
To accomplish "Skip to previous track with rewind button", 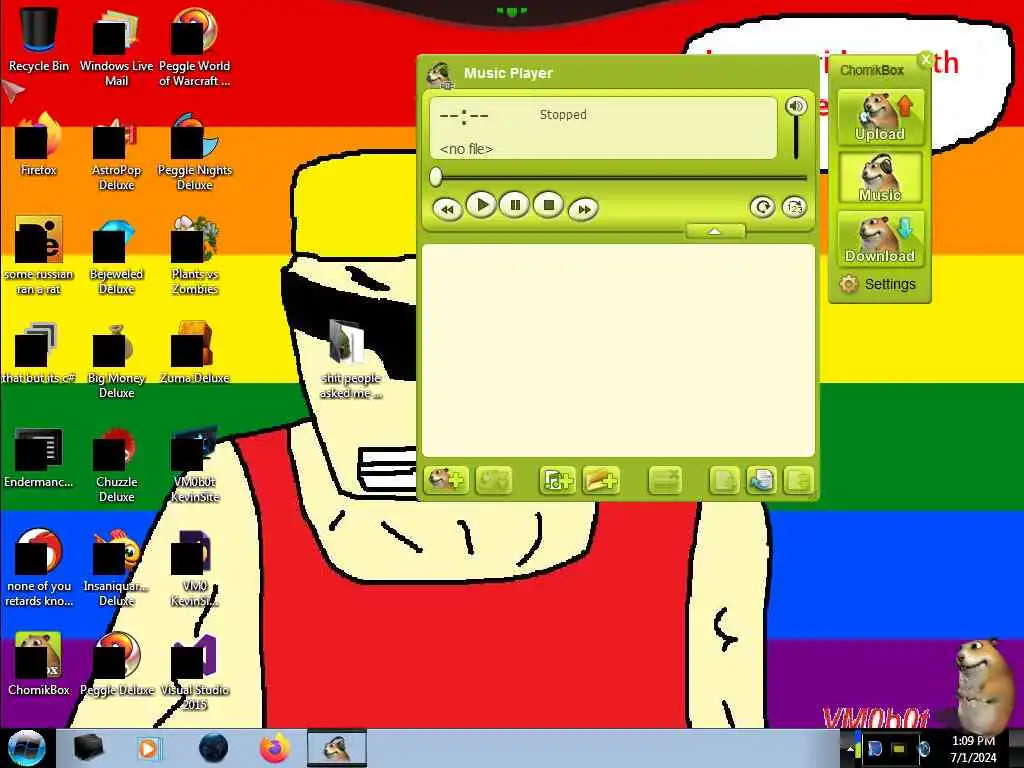I will tap(447, 210).
